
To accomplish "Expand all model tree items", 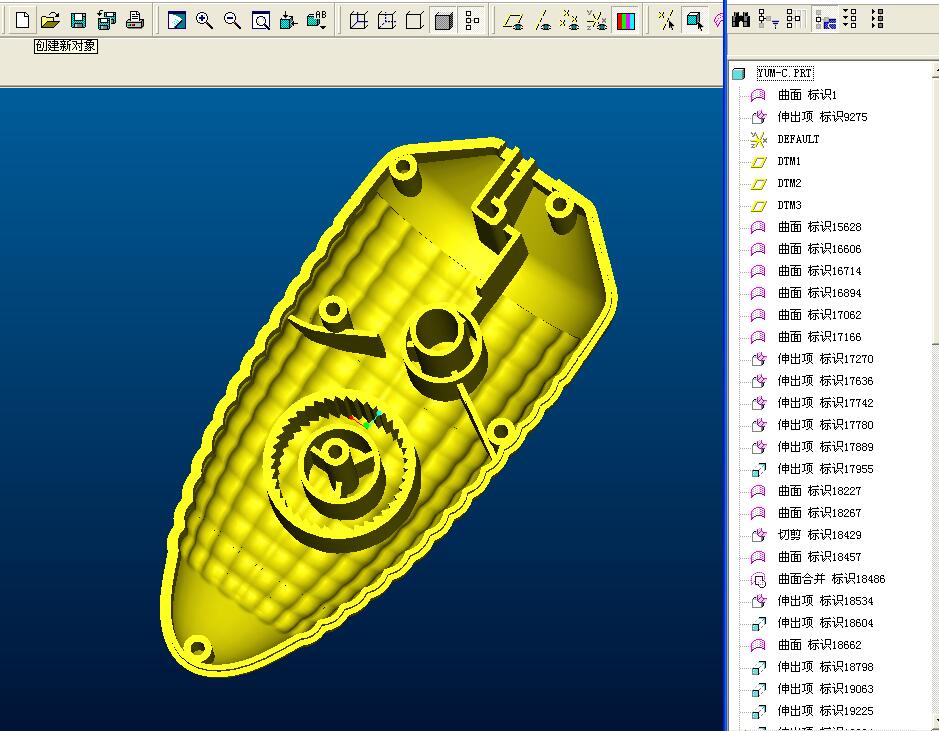I will (x=849, y=19).
